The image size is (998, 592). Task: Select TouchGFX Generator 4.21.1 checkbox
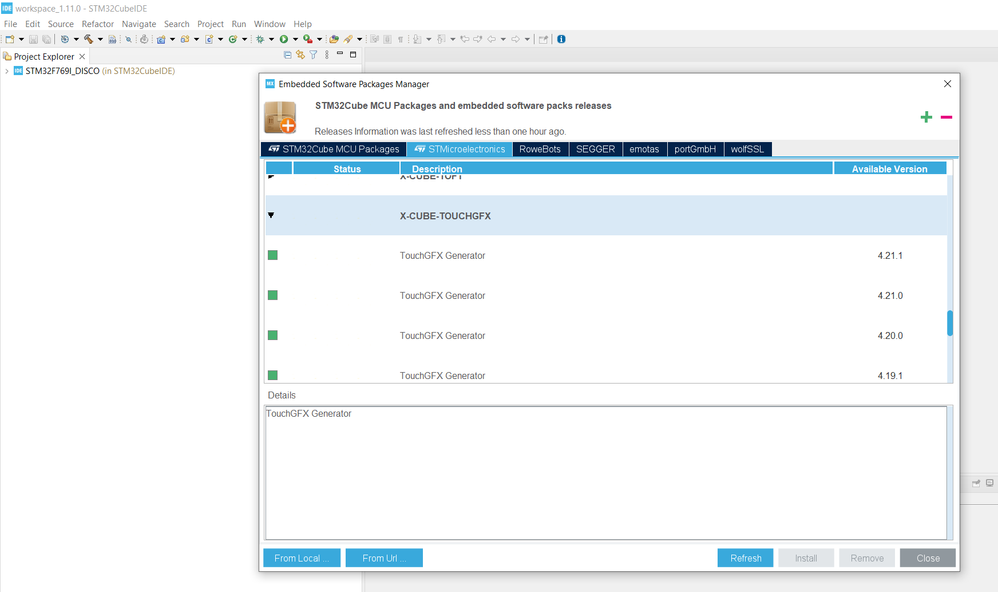[x=272, y=255]
